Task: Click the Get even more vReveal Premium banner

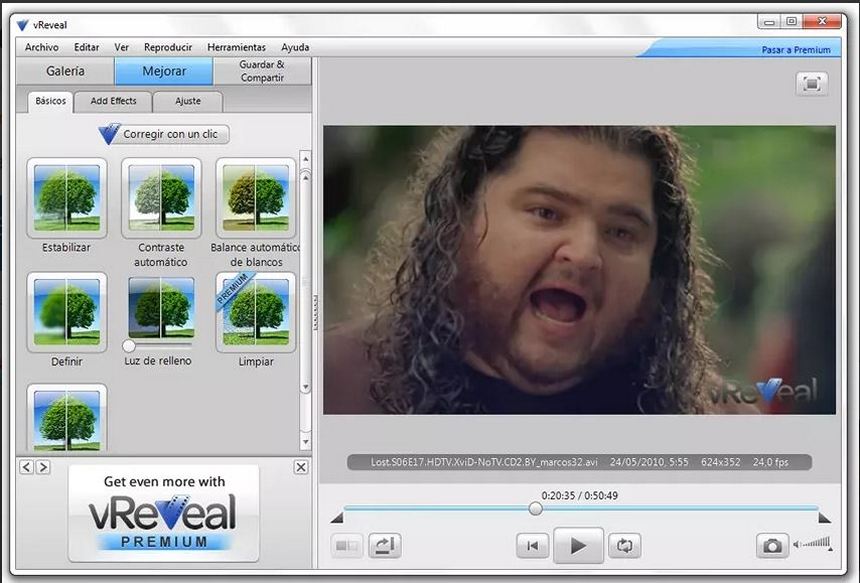Action: [x=163, y=513]
